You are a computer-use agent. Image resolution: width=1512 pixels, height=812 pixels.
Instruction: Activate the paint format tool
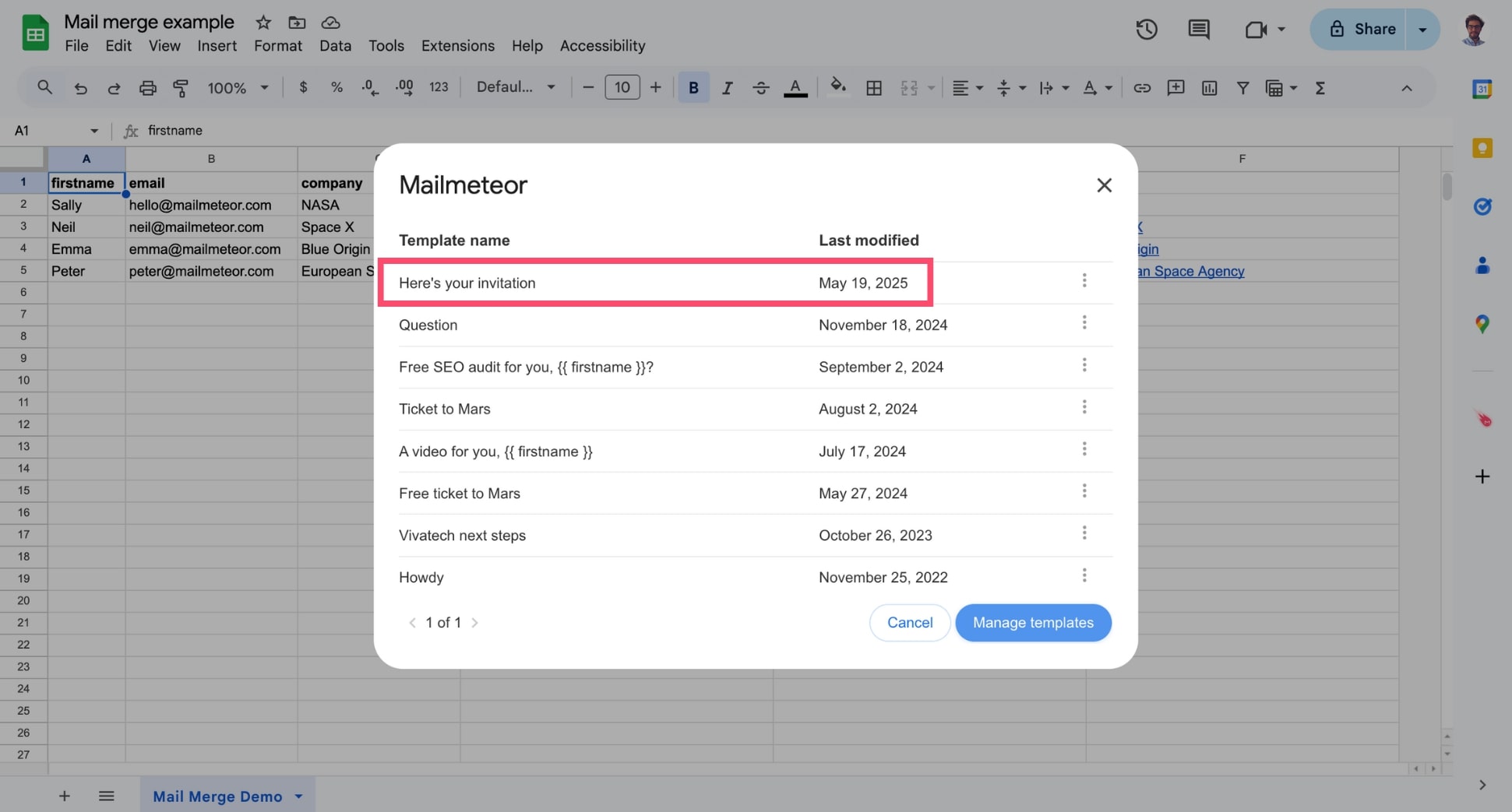click(x=181, y=88)
